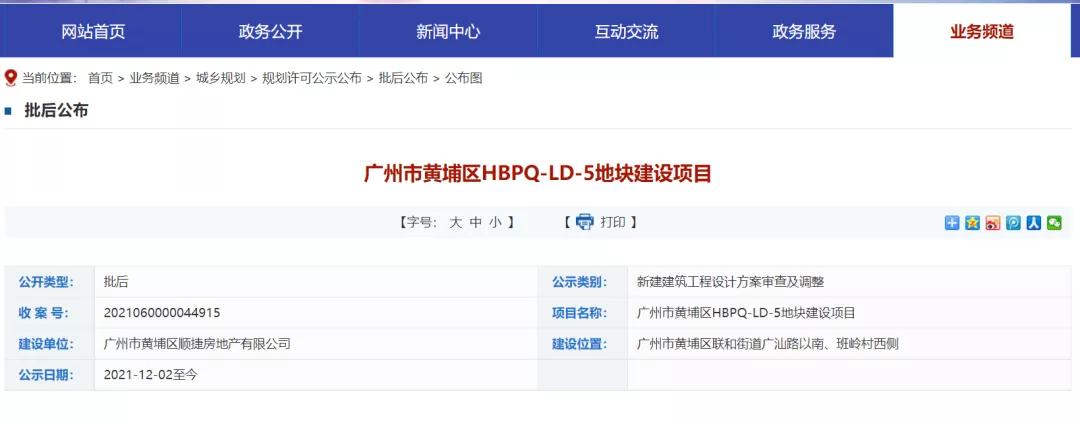Click the share-more plus icon

coord(952,222)
